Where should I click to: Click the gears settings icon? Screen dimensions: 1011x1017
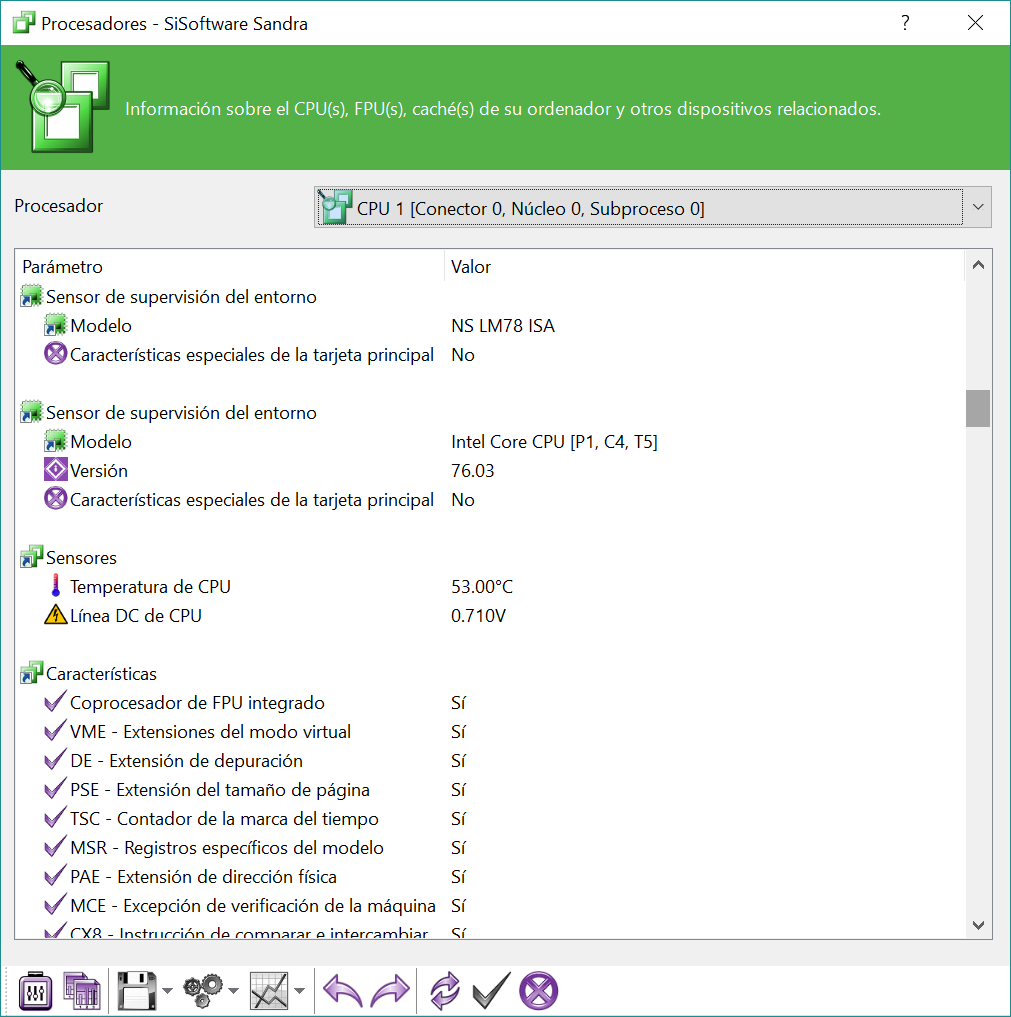(203, 990)
